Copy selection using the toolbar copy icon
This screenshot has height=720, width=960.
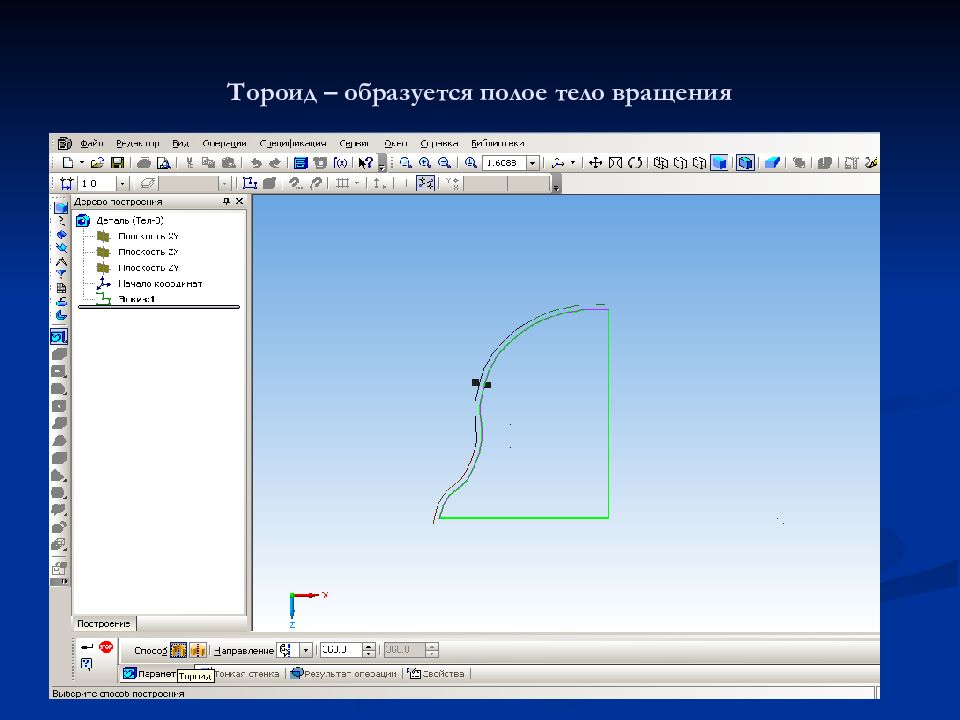pyautogui.click(x=209, y=163)
